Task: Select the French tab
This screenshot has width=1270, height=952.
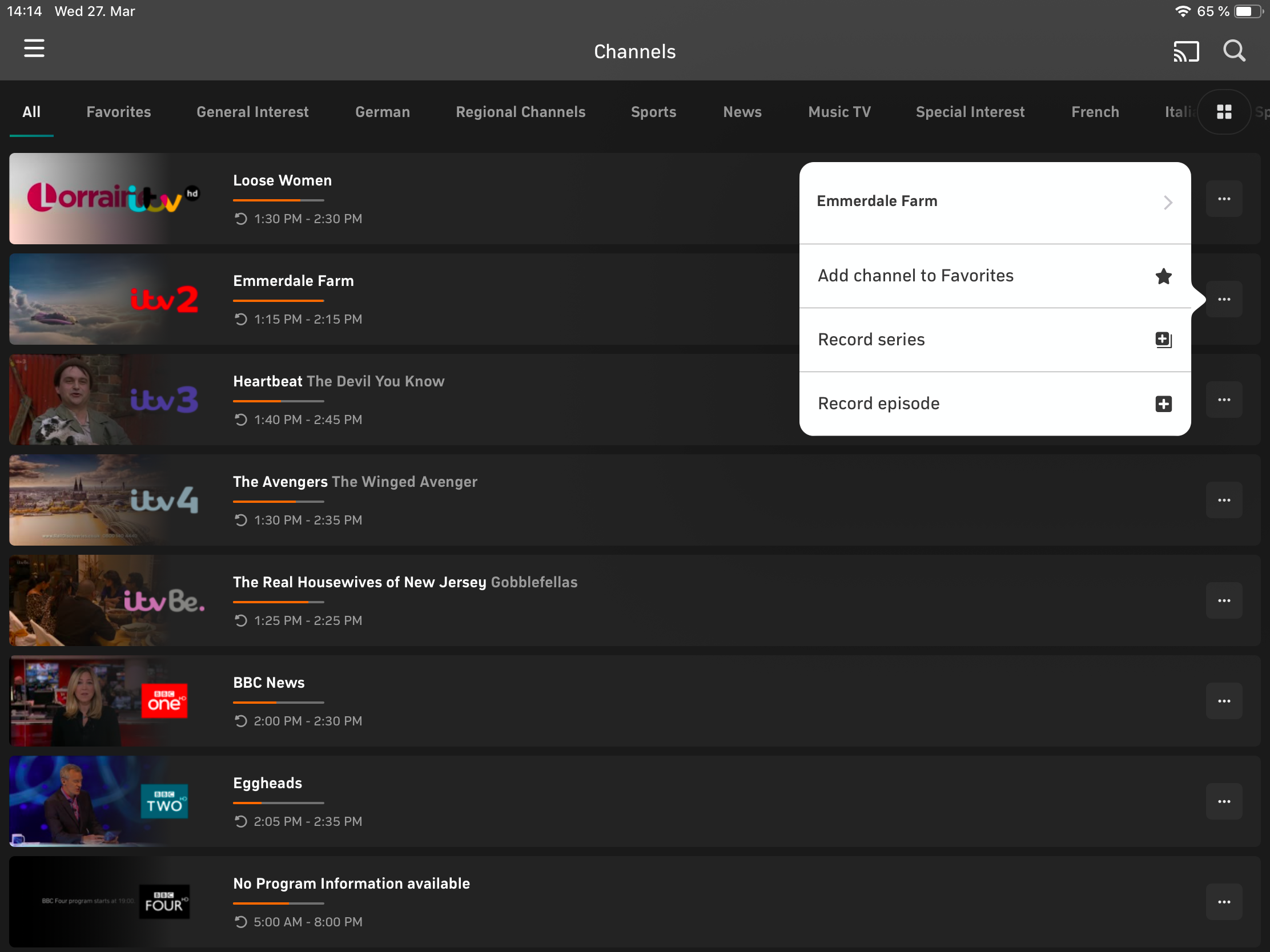Action: tap(1095, 112)
